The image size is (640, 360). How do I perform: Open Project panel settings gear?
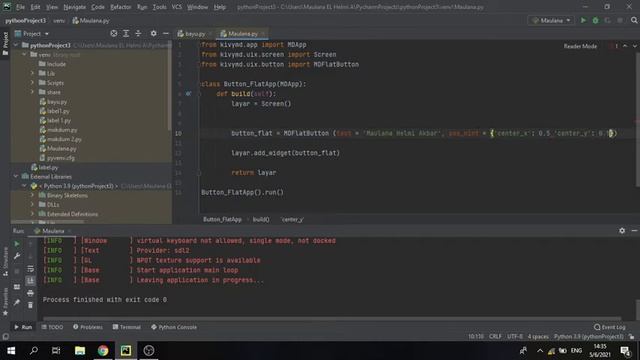153,33
